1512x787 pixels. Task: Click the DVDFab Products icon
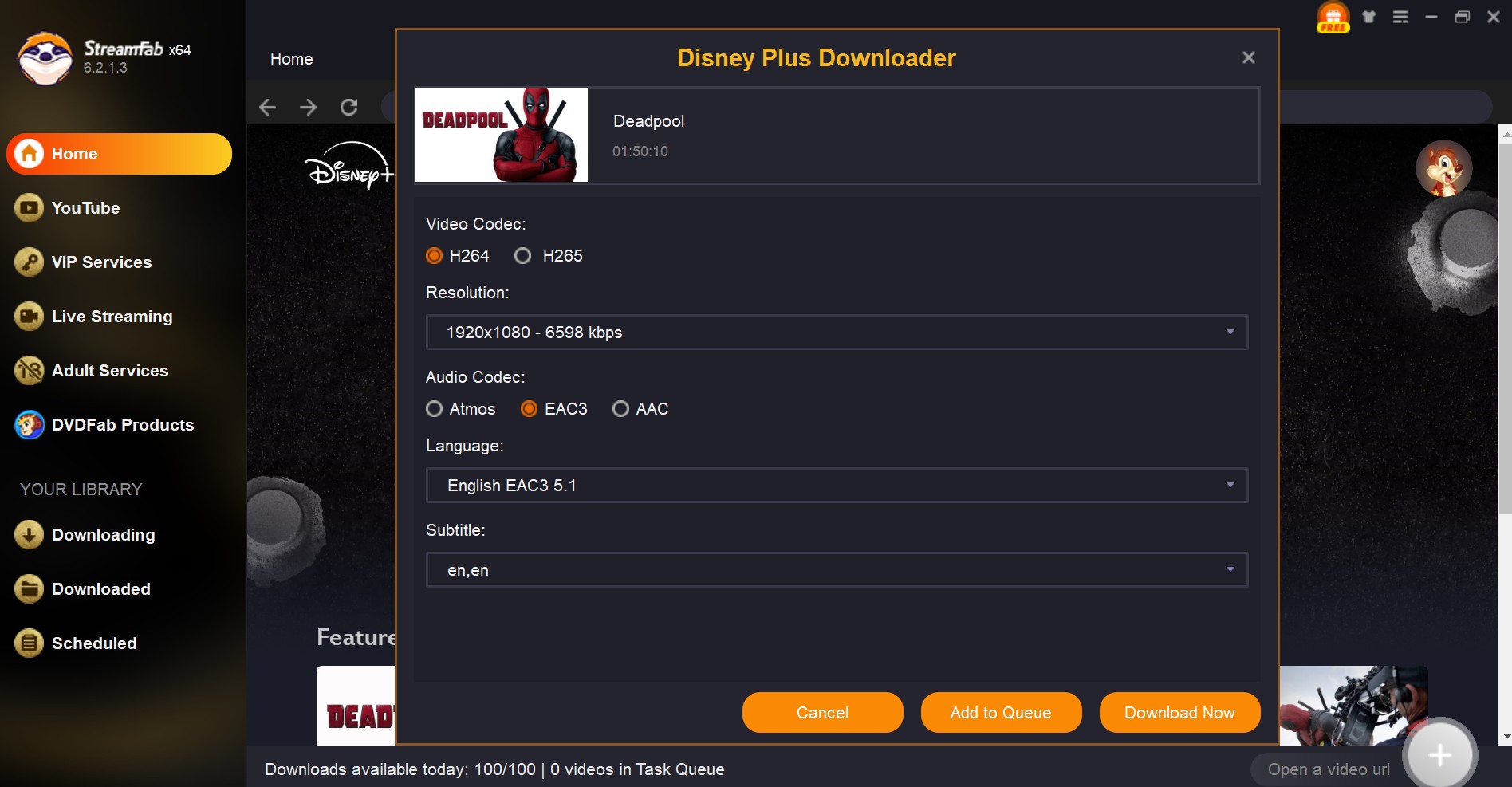pos(29,425)
